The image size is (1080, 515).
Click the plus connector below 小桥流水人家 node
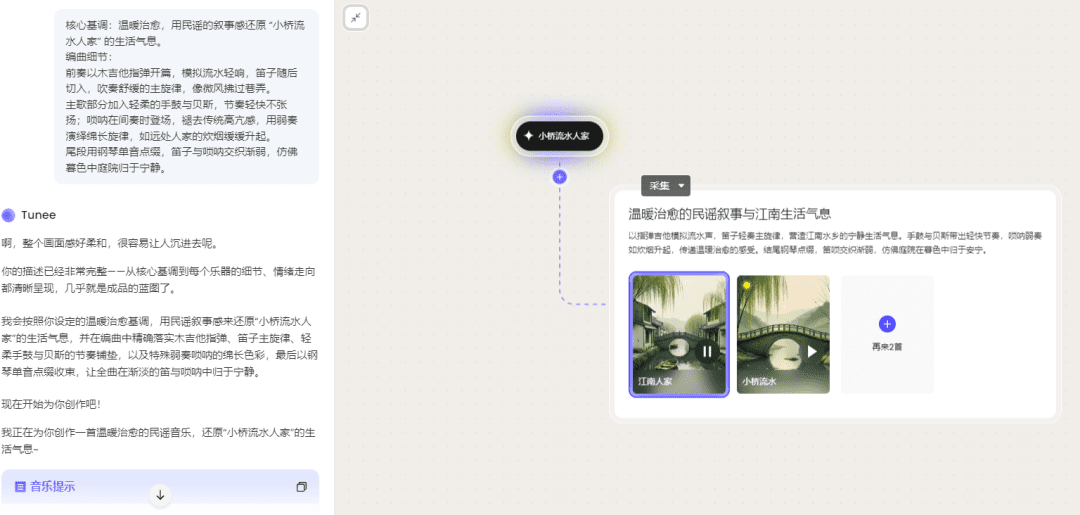(x=559, y=177)
